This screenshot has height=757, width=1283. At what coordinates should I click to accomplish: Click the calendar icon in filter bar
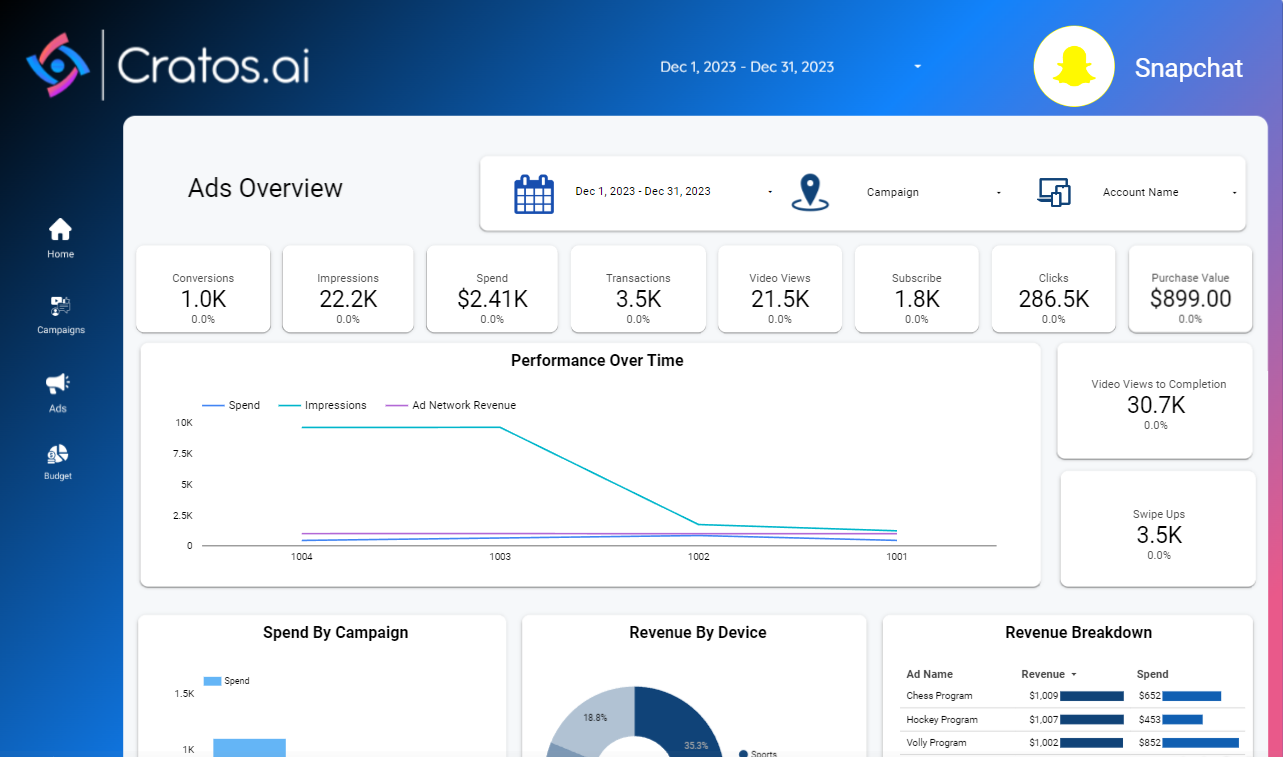point(534,194)
